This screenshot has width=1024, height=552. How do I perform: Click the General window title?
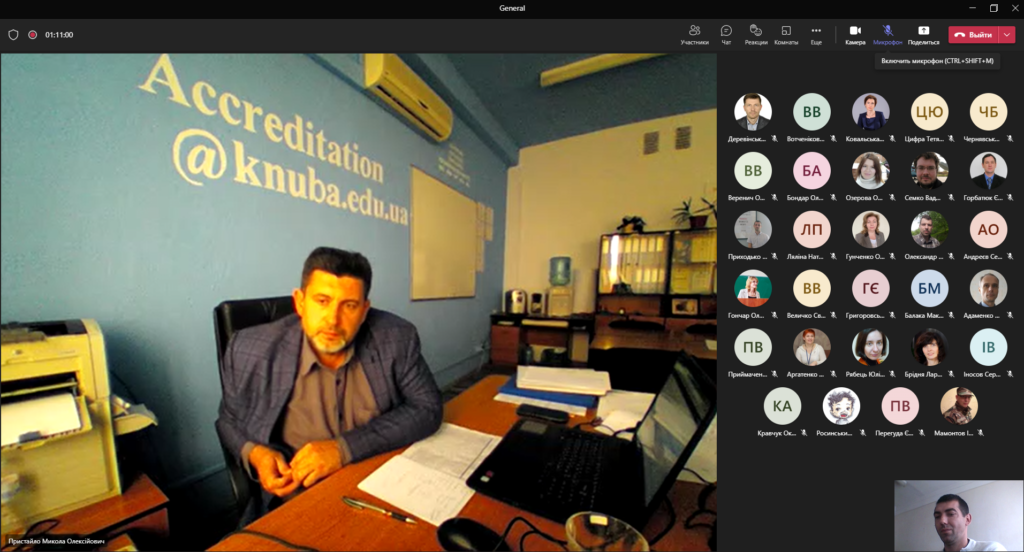(x=512, y=8)
